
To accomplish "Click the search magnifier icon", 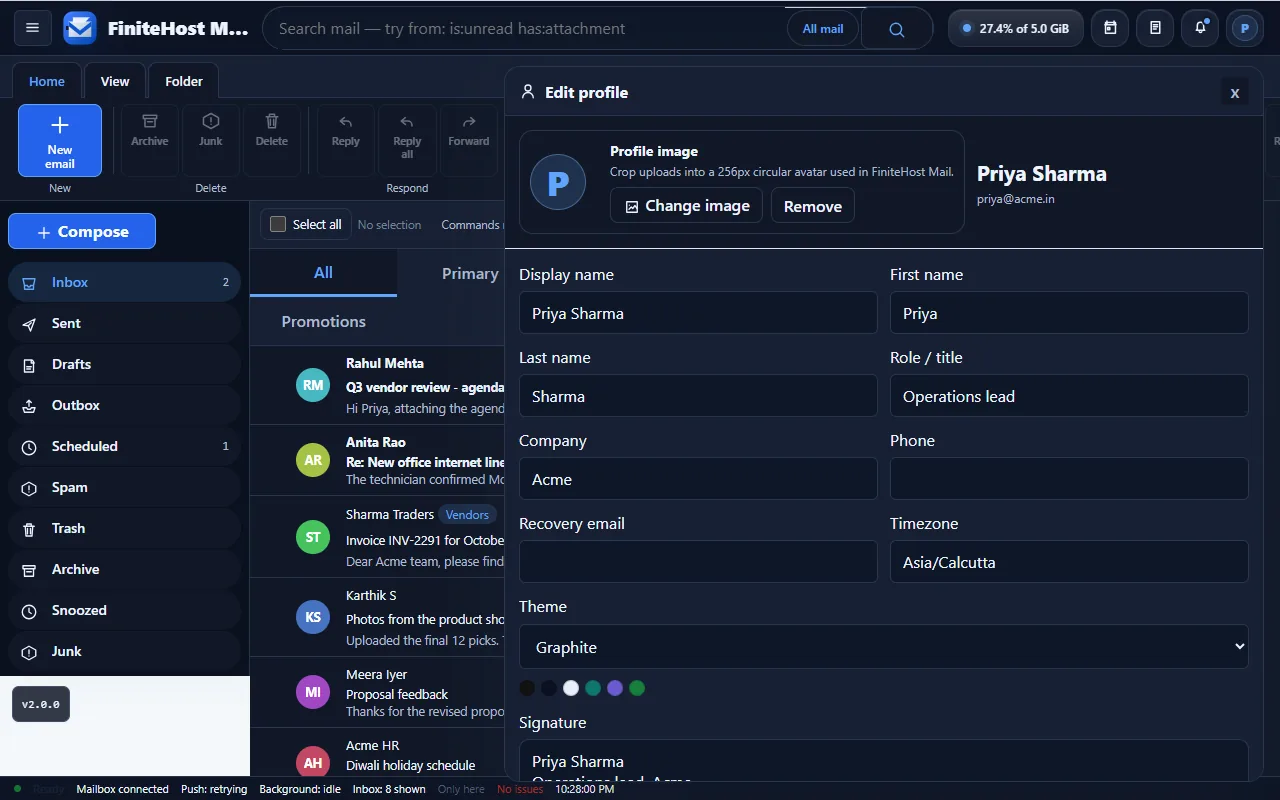I will tap(897, 29).
